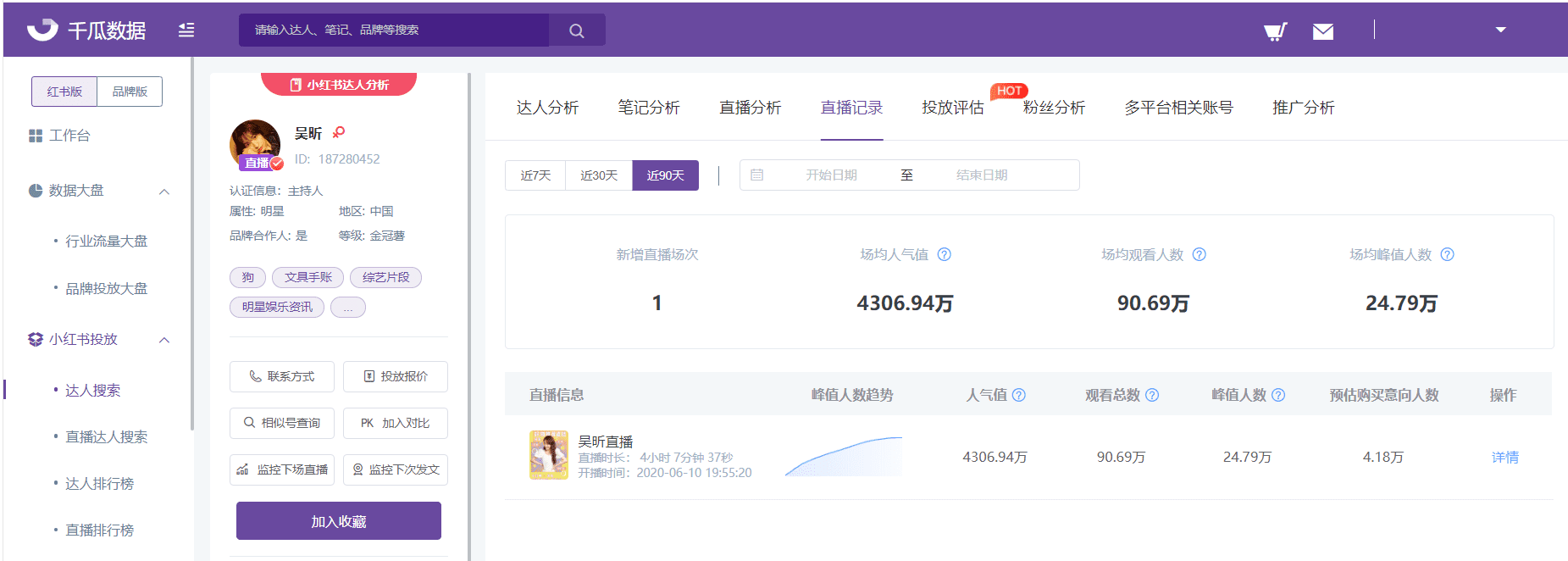
Task: Click the 加入收藏 button
Action: point(339,521)
